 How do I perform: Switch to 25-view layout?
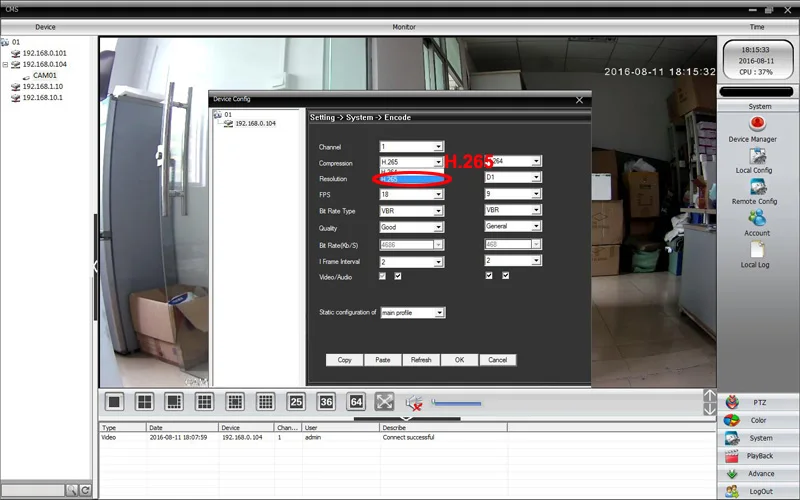(x=296, y=402)
